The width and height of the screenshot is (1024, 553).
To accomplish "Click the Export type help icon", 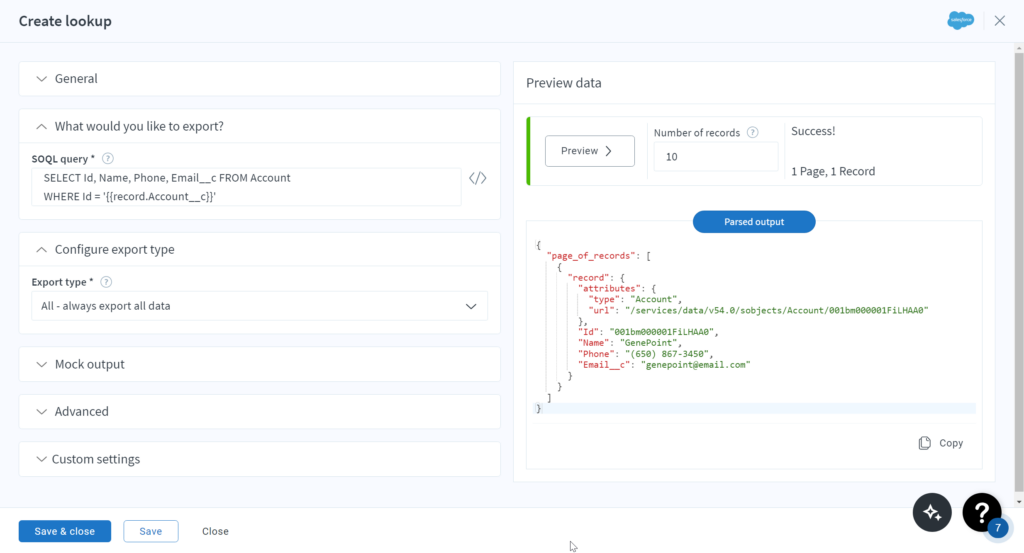I will (x=106, y=282).
